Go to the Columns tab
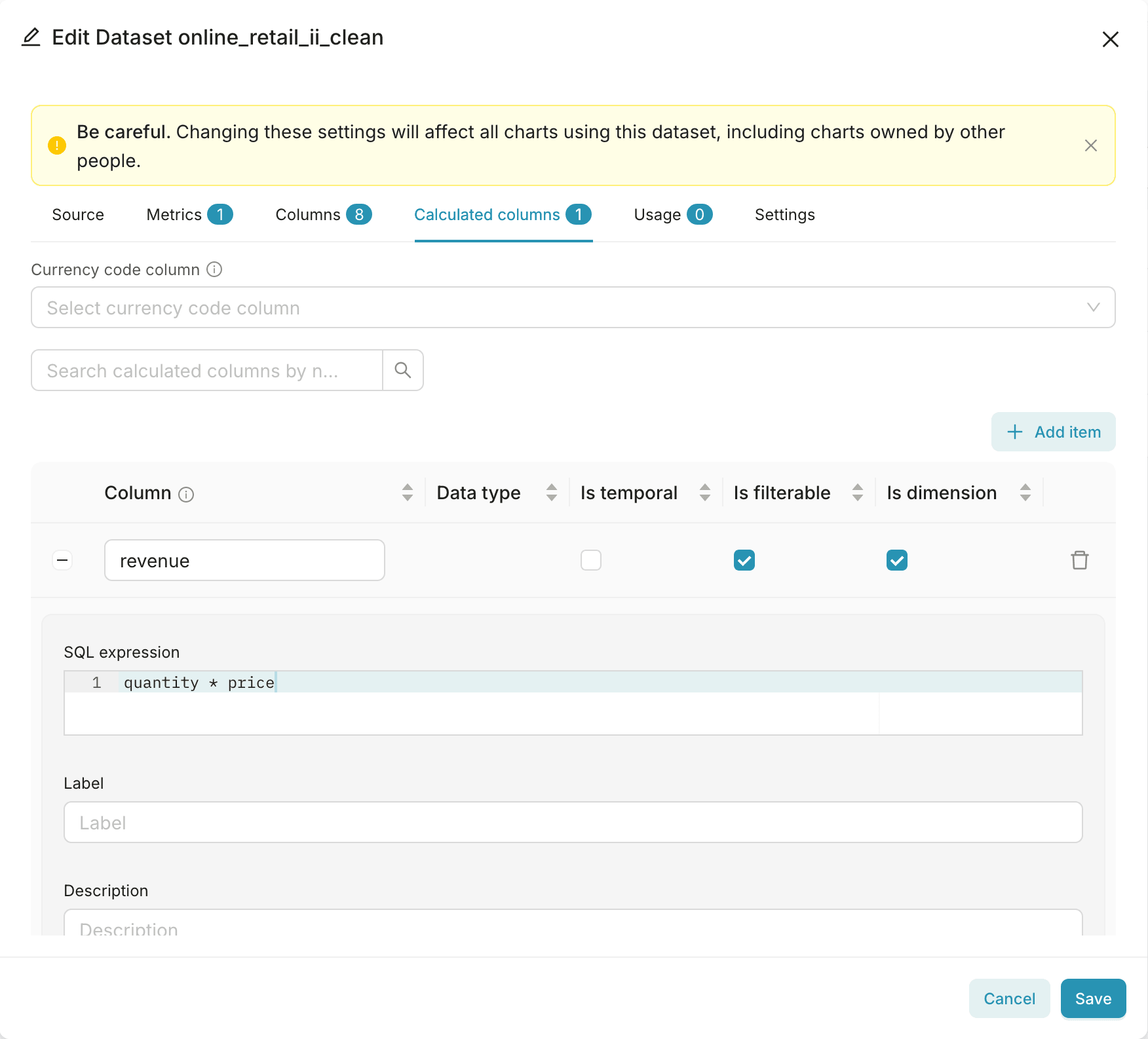Viewport: 1148px width, 1039px height. coord(324,215)
